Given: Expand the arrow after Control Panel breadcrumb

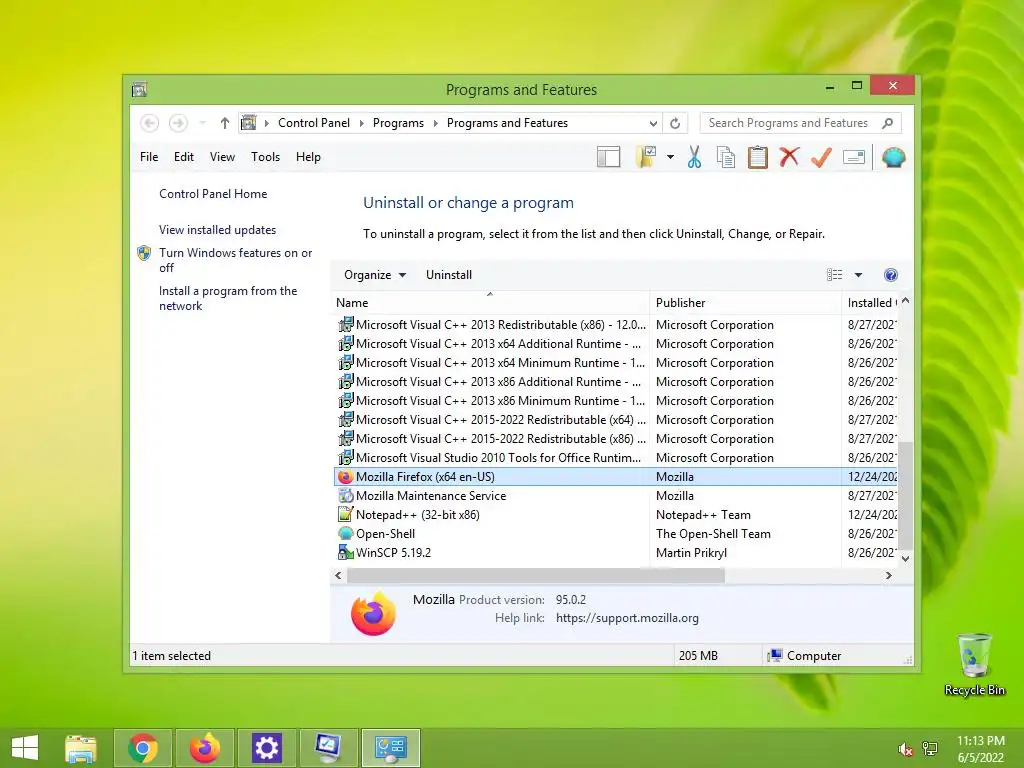Looking at the screenshot, I should pyautogui.click(x=362, y=123).
